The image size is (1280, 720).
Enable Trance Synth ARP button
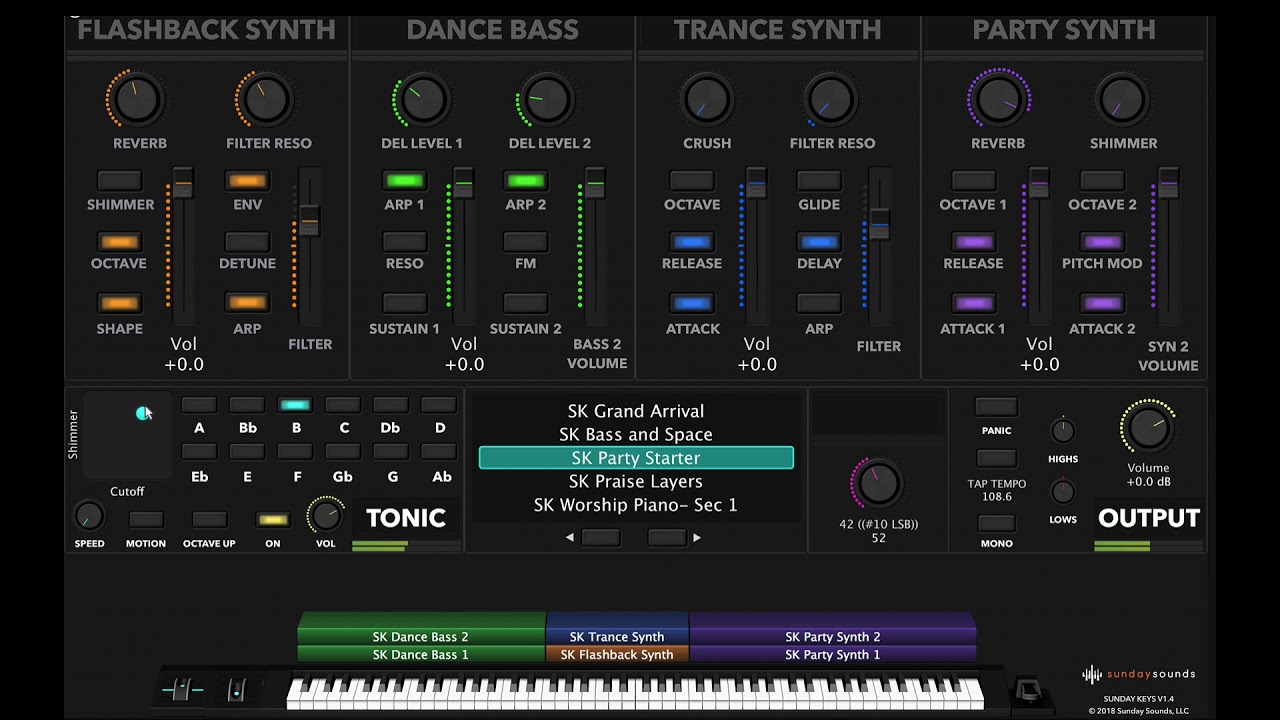point(819,303)
